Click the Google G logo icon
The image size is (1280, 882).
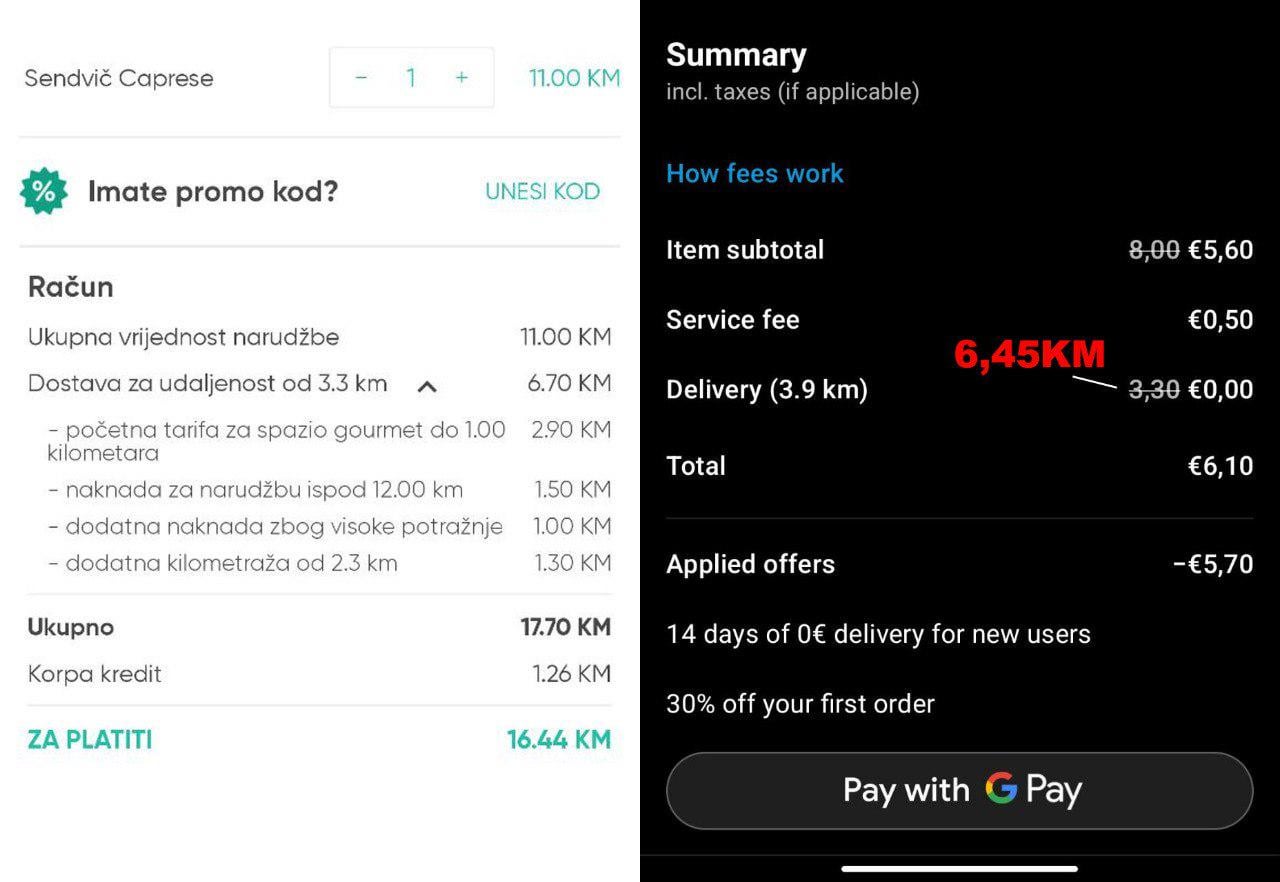[1000, 789]
